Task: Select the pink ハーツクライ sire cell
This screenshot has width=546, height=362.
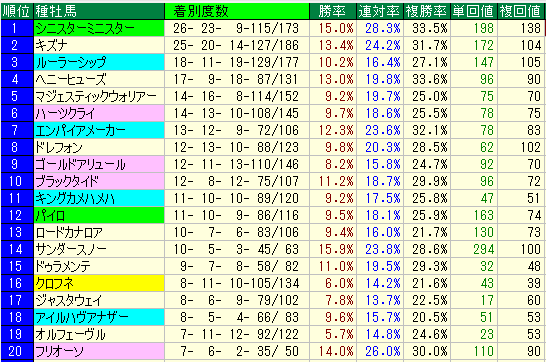Action: click(99, 113)
